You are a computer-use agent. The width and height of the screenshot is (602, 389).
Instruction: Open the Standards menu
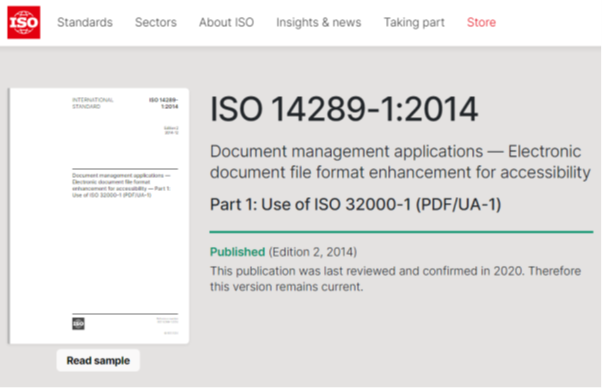[x=85, y=22]
